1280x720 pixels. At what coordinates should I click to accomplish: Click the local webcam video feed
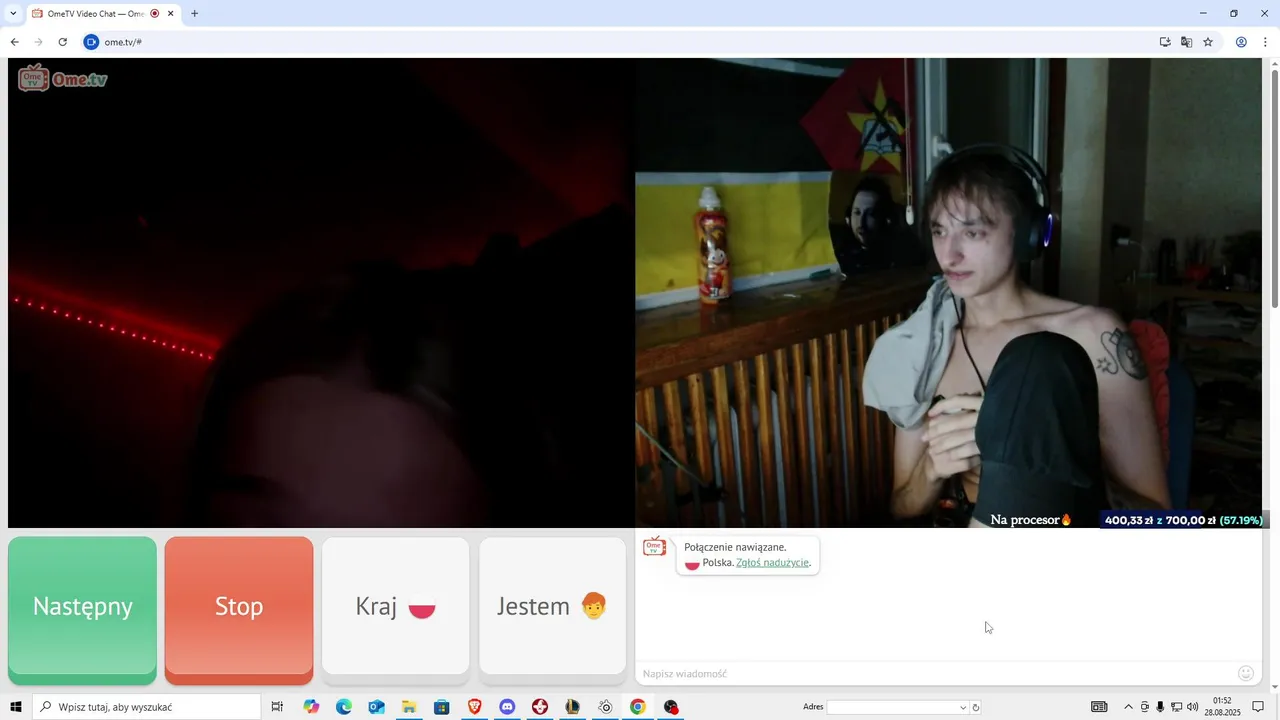948,293
